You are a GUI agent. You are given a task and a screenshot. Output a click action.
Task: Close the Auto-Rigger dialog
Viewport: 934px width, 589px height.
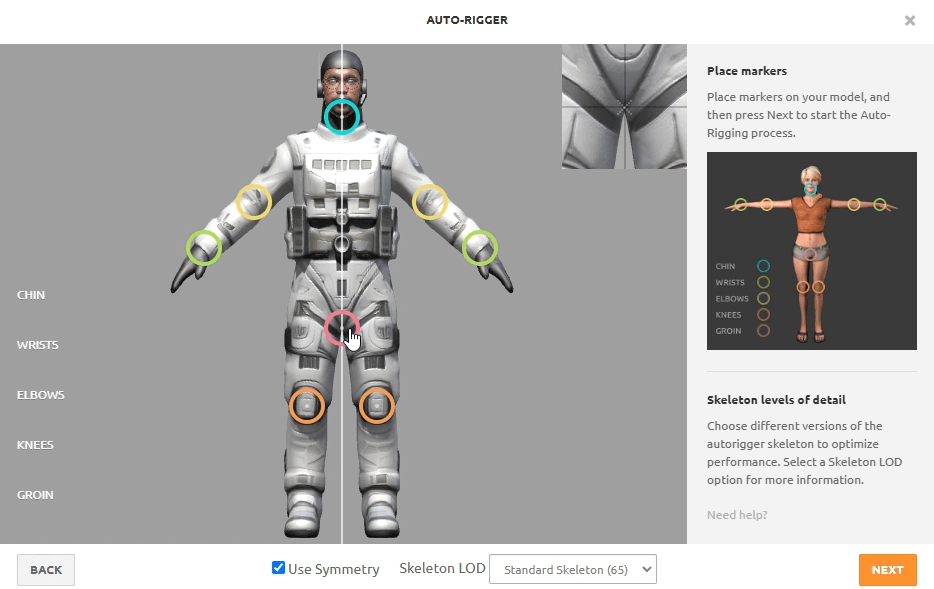pos(909,20)
